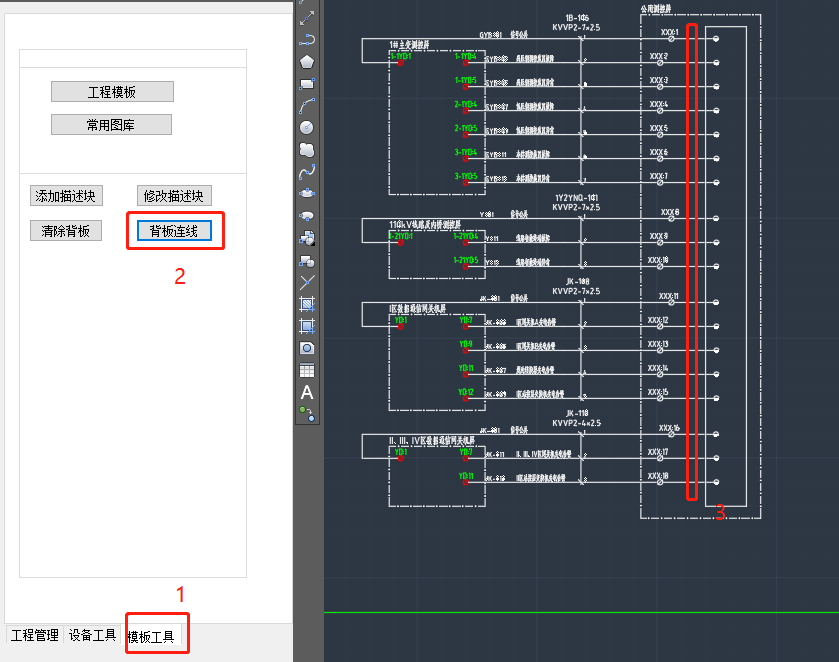
Task: Select the Polyline drawing tool
Action: coord(307,39)
